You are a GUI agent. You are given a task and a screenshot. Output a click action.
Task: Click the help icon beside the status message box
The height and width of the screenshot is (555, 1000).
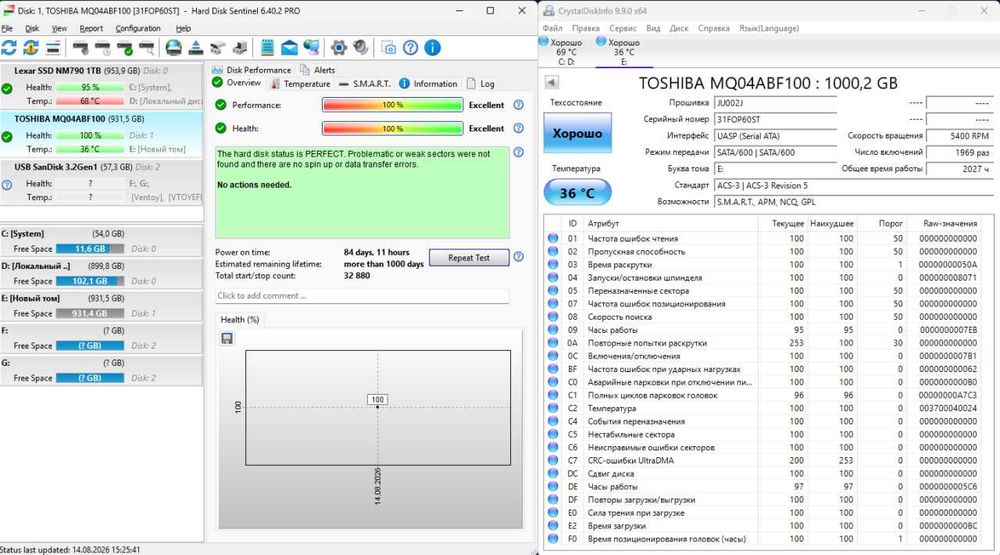[518, 152]
